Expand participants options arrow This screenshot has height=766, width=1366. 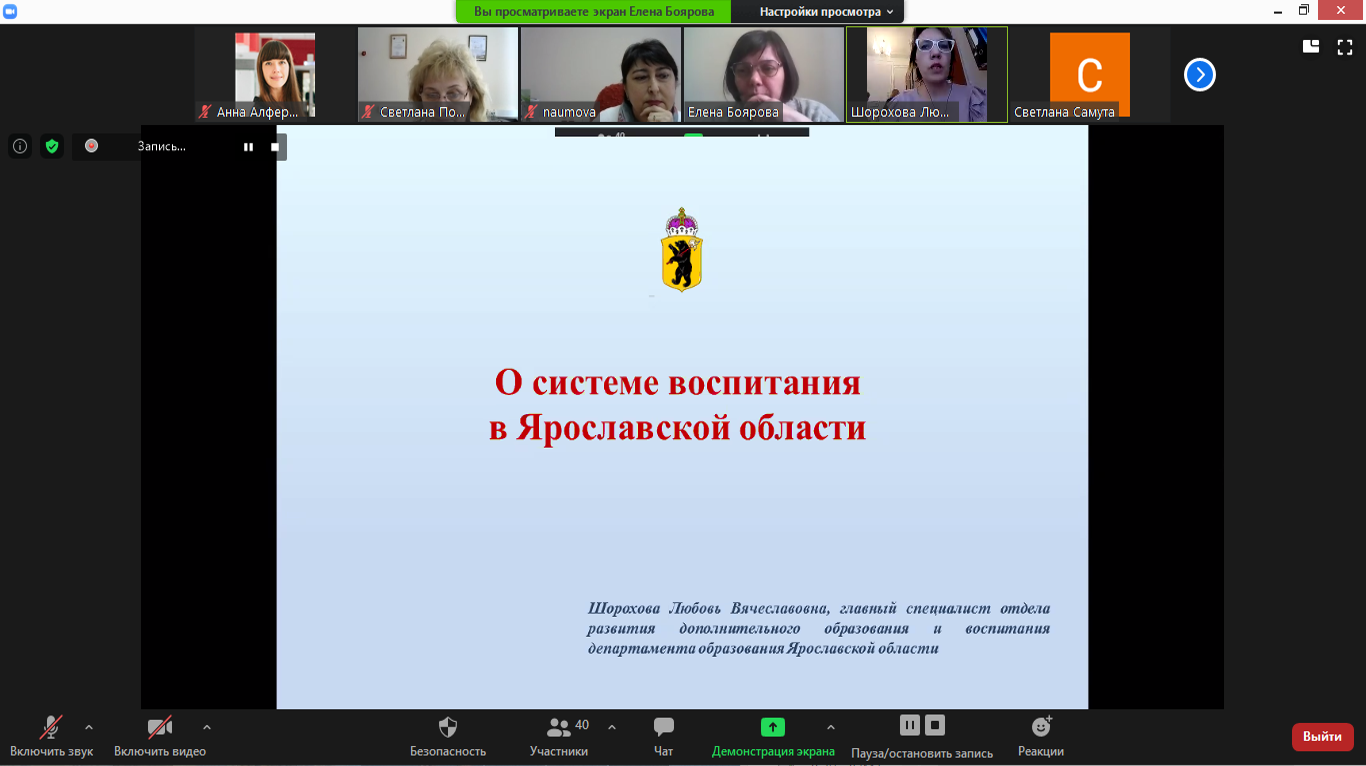click(612, 728)
